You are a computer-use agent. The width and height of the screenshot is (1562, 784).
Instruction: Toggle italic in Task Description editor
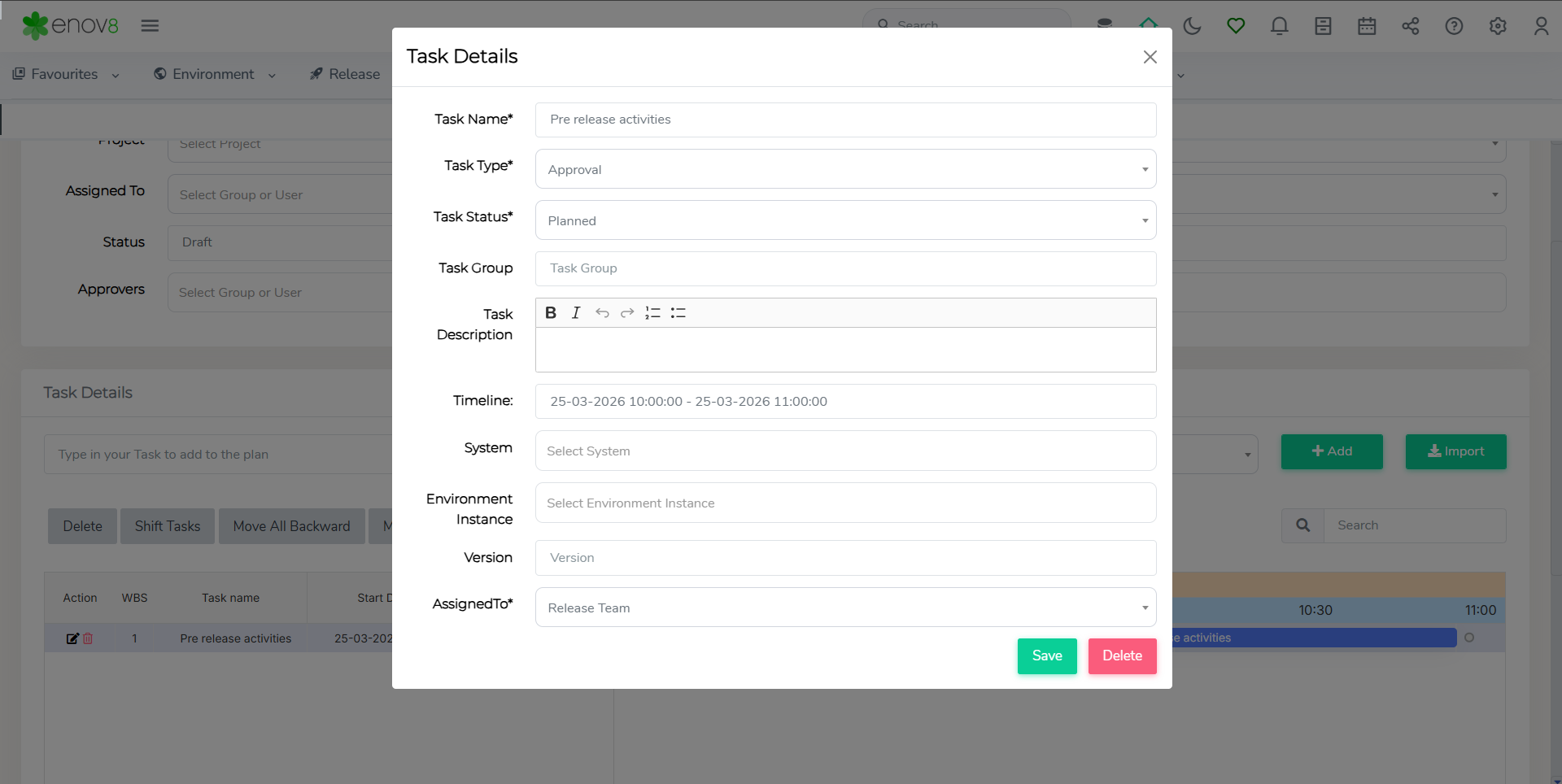[576, 313]
